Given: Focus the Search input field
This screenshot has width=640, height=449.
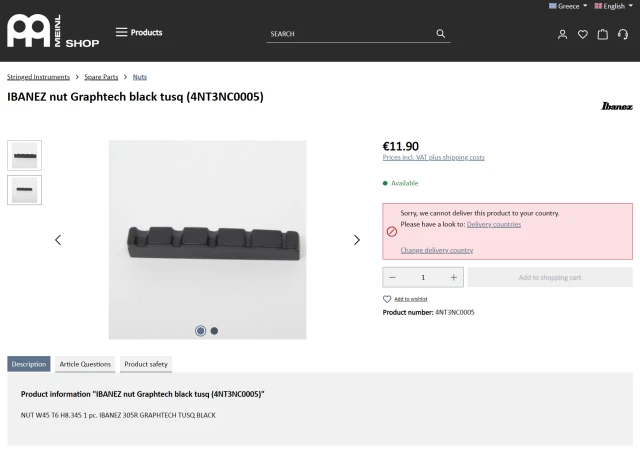Looking at the screenshot, I should point(350,34).
